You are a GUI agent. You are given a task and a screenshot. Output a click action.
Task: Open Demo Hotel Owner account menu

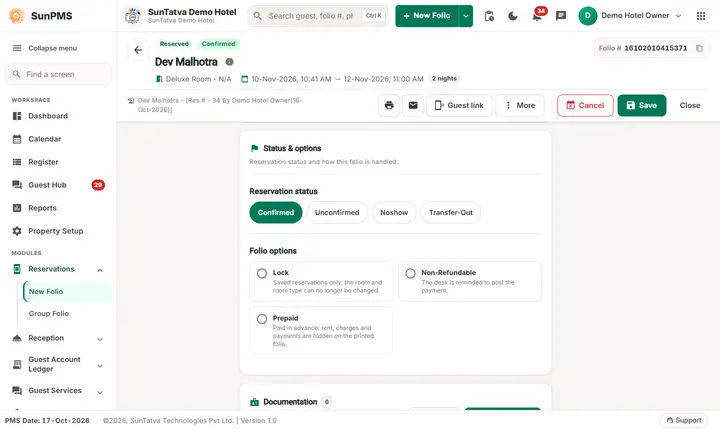pyautogui.click(x=630, y=16)
